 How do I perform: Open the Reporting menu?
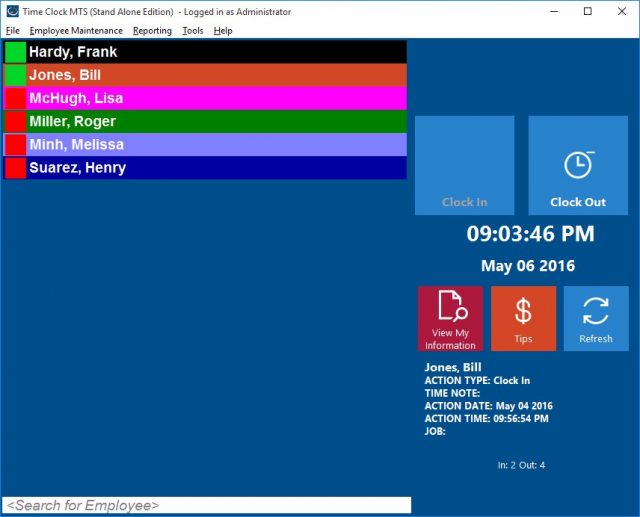152,31
